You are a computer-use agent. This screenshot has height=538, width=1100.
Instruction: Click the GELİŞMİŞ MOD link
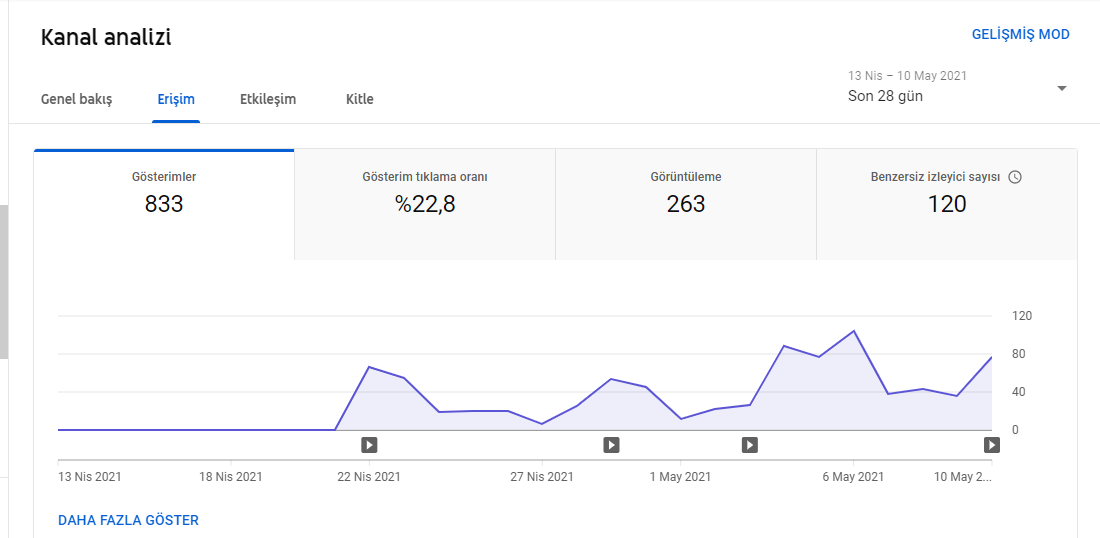(x=1020, y=34)
